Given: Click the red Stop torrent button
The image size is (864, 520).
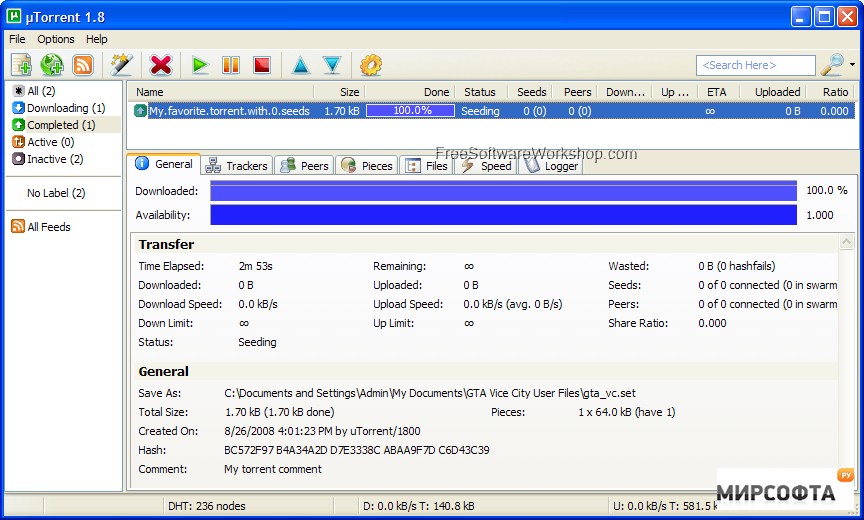Looking at the screenshot, I should (x=262, y=65).
